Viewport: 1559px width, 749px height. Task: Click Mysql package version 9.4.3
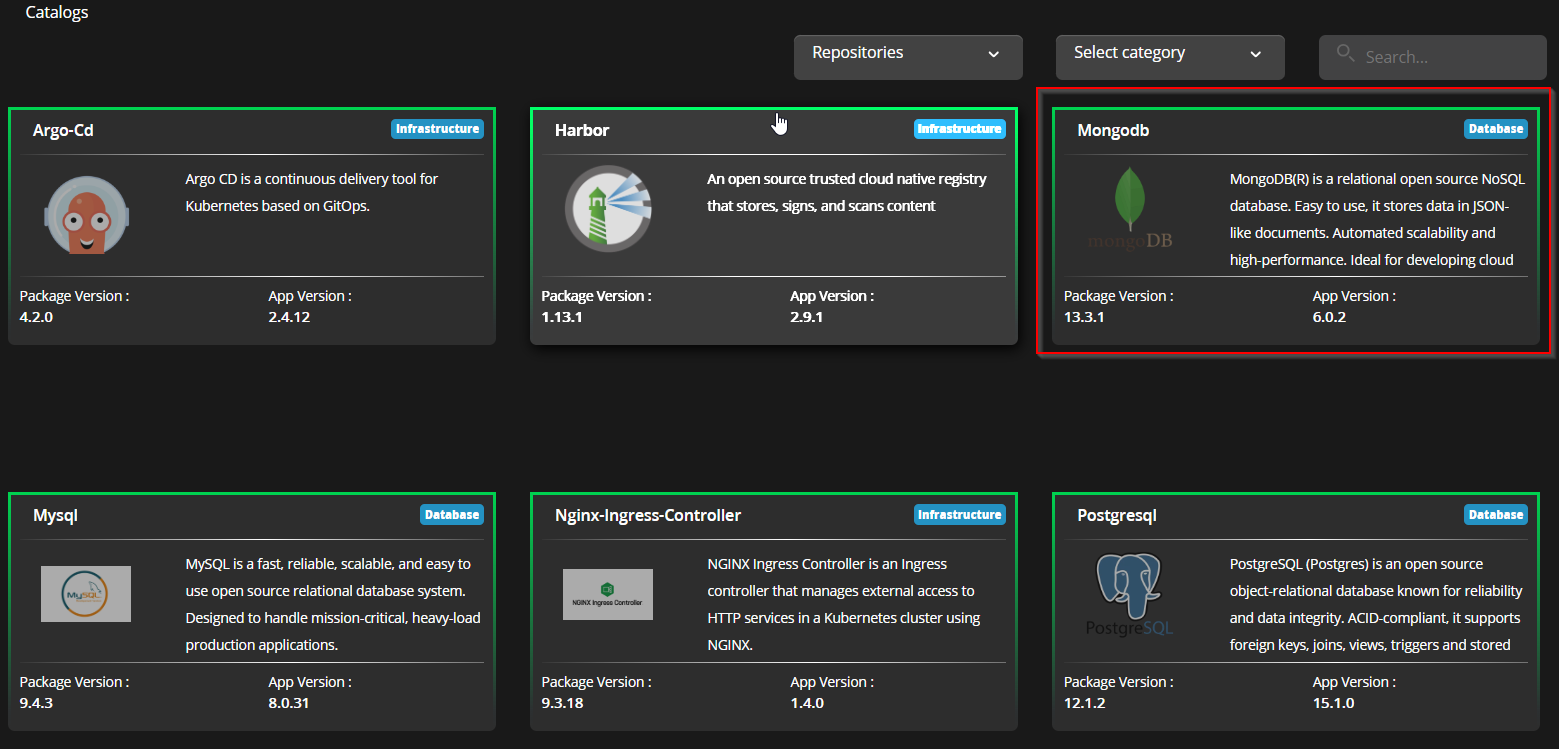point(36,703)
